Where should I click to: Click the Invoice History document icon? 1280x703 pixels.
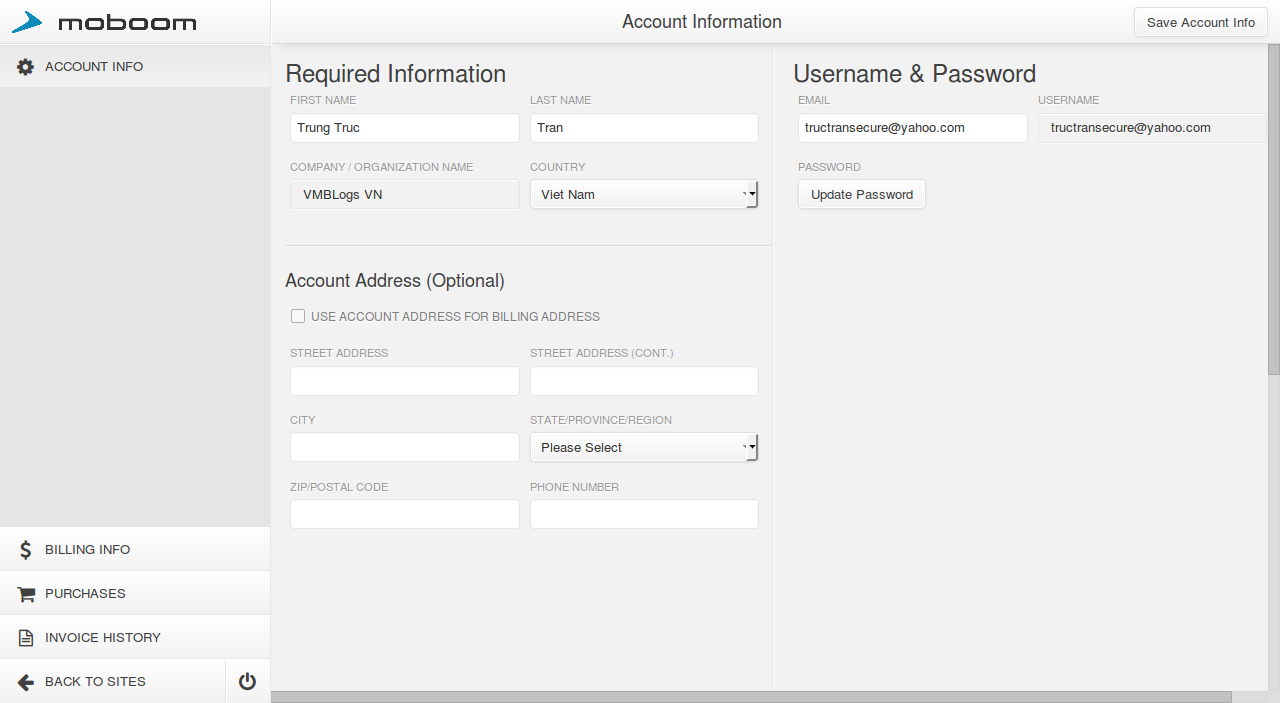pos(26,638)
